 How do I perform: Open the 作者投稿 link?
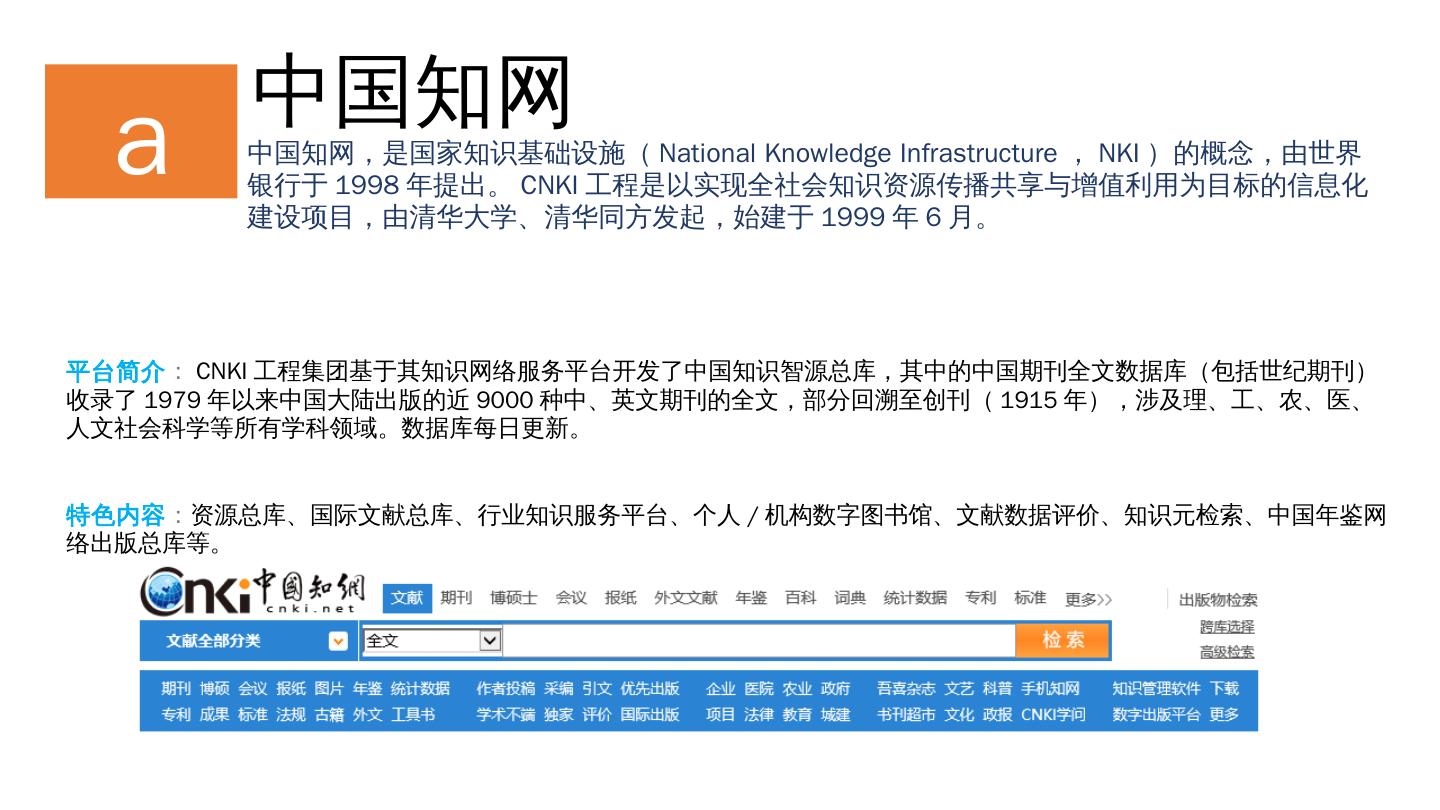[506, 688]
